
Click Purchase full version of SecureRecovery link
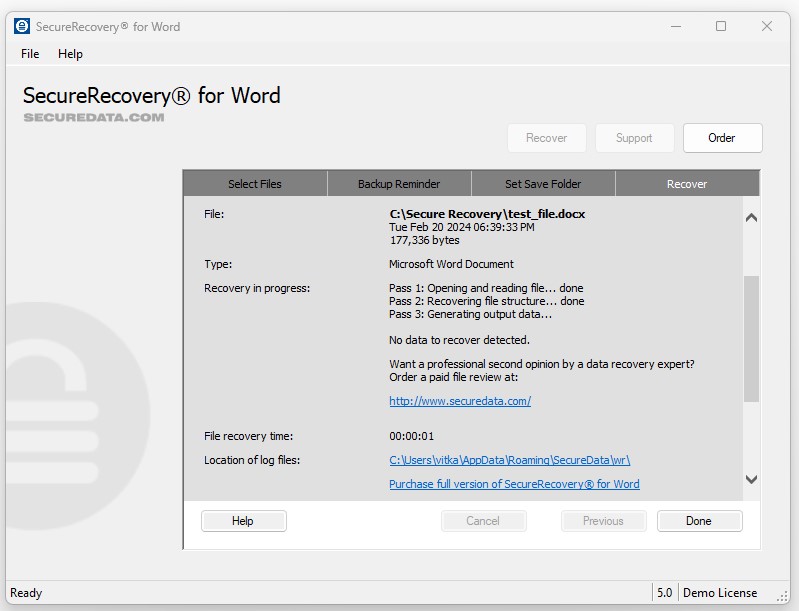point(514,484)
